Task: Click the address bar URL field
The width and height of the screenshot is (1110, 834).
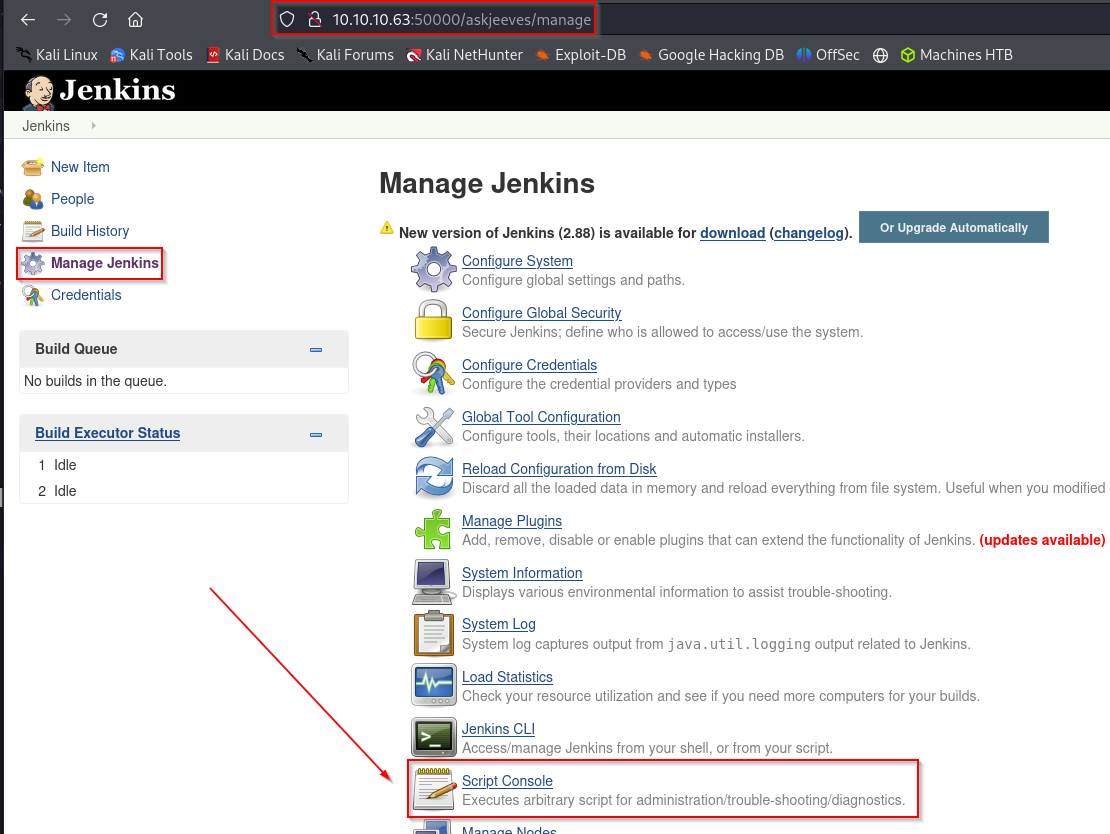Action: pyautogui.click(x=462, y=19)
